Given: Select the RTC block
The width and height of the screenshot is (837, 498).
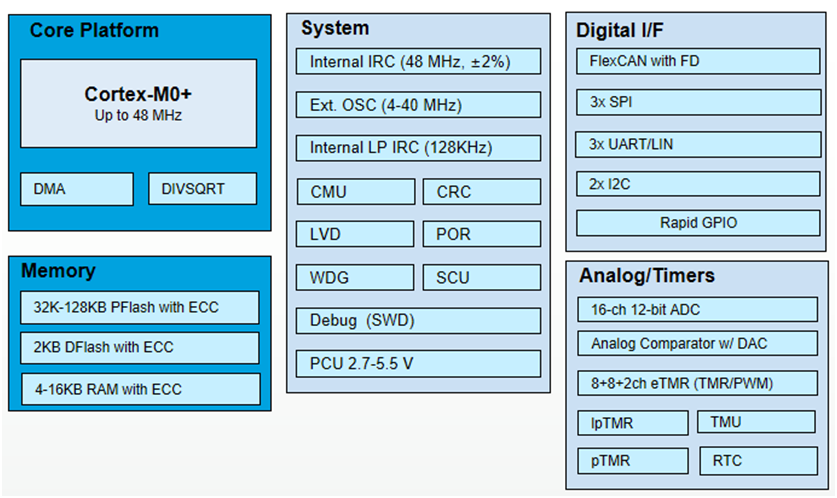Looking at the screenshot, I should click(x=756, y=461).
